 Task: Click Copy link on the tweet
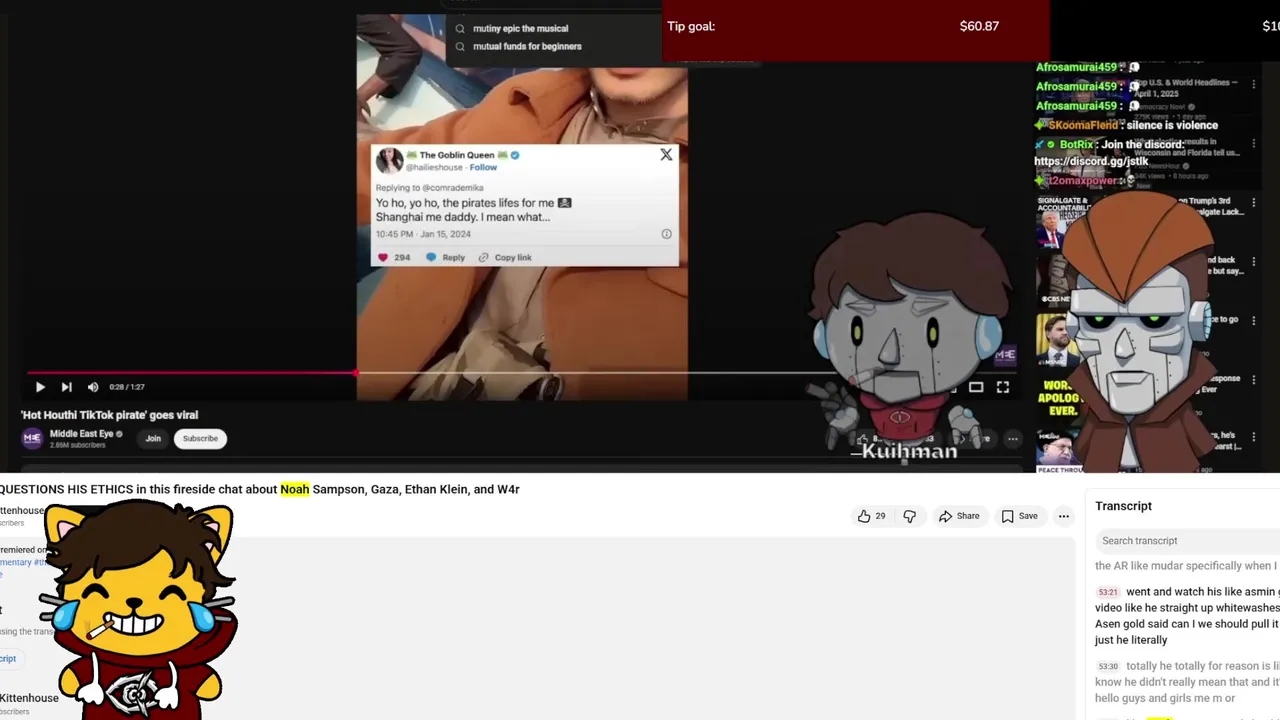click(x=505, y=257)
